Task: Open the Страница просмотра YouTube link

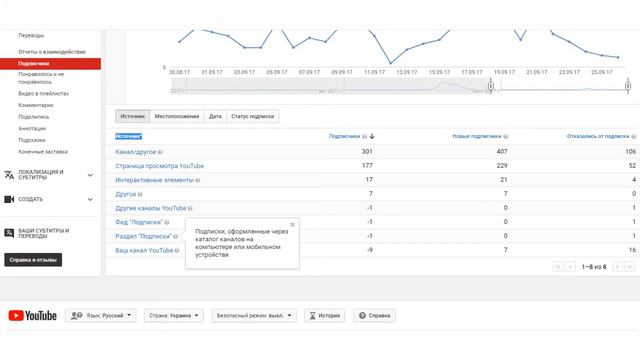Action: (159, 166)
